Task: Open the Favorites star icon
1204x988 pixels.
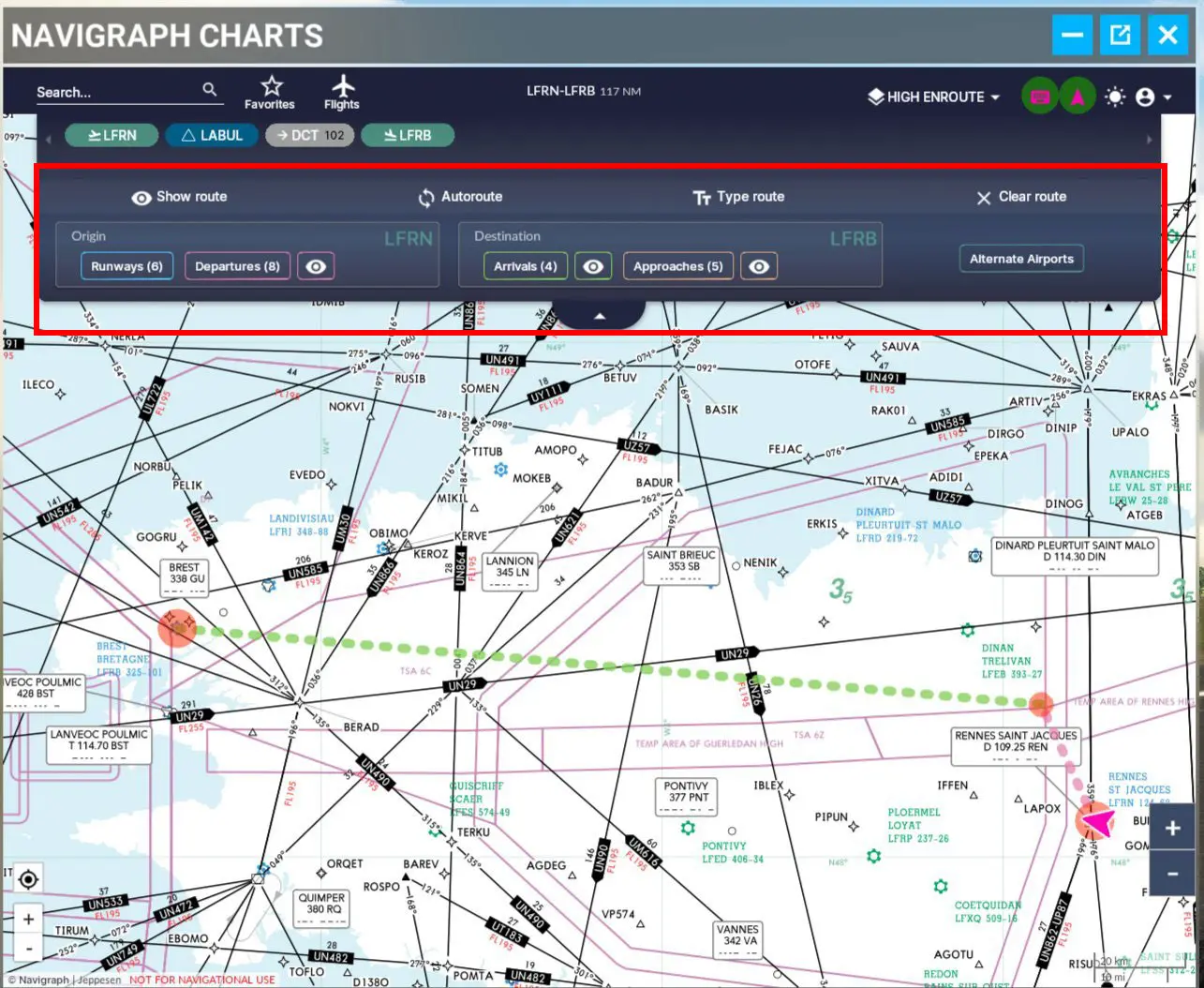Action: click(x=270, y=92)
